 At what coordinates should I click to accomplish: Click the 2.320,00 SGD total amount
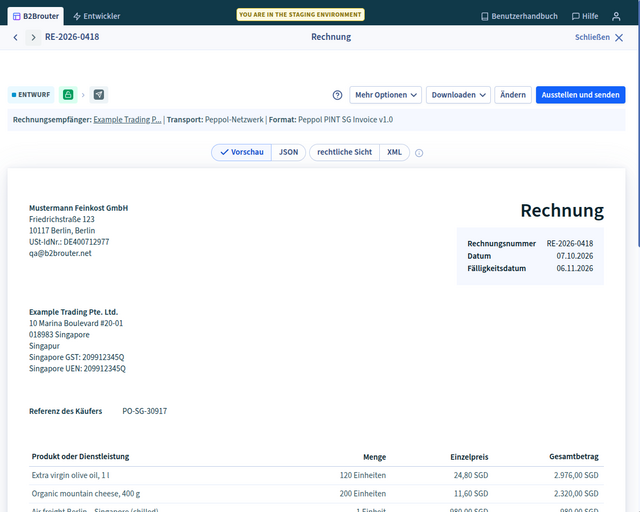pyautogui.click(x=576, y=494)
